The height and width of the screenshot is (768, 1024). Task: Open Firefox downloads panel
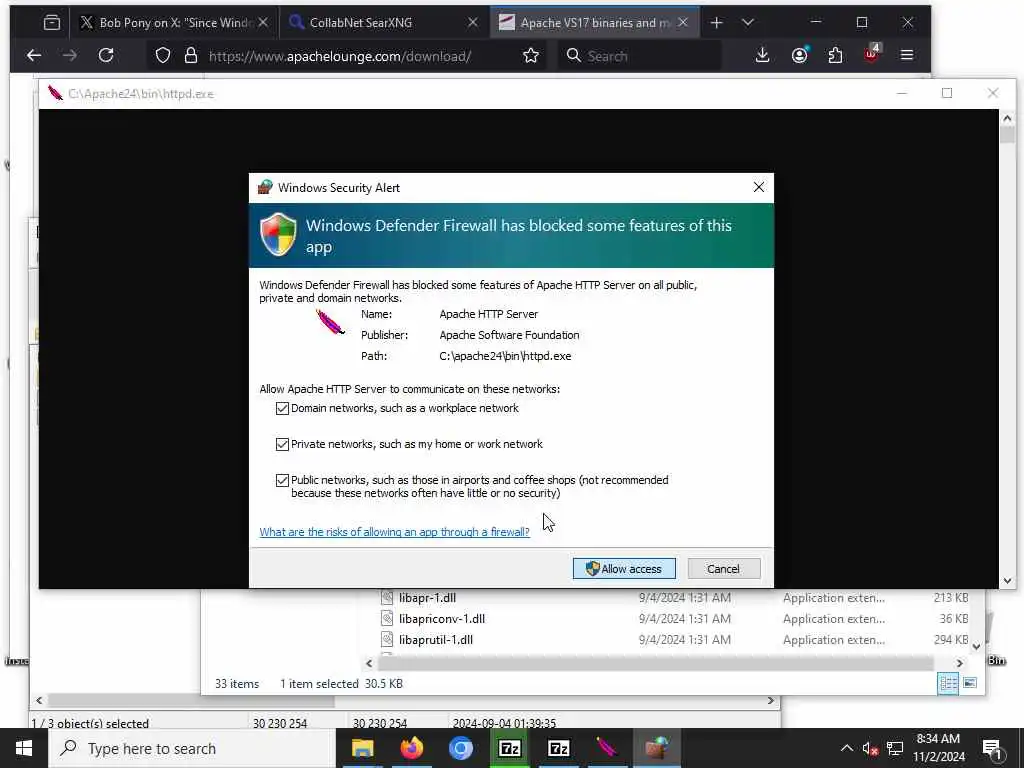pos(762,56)
